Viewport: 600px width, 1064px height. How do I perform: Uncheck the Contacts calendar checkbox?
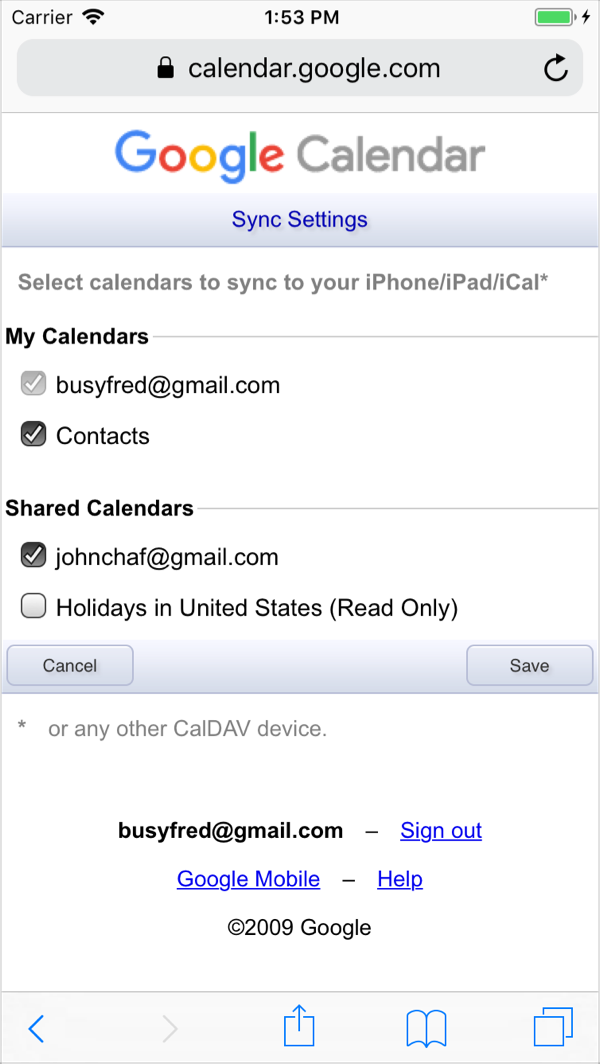pos(34,435)
